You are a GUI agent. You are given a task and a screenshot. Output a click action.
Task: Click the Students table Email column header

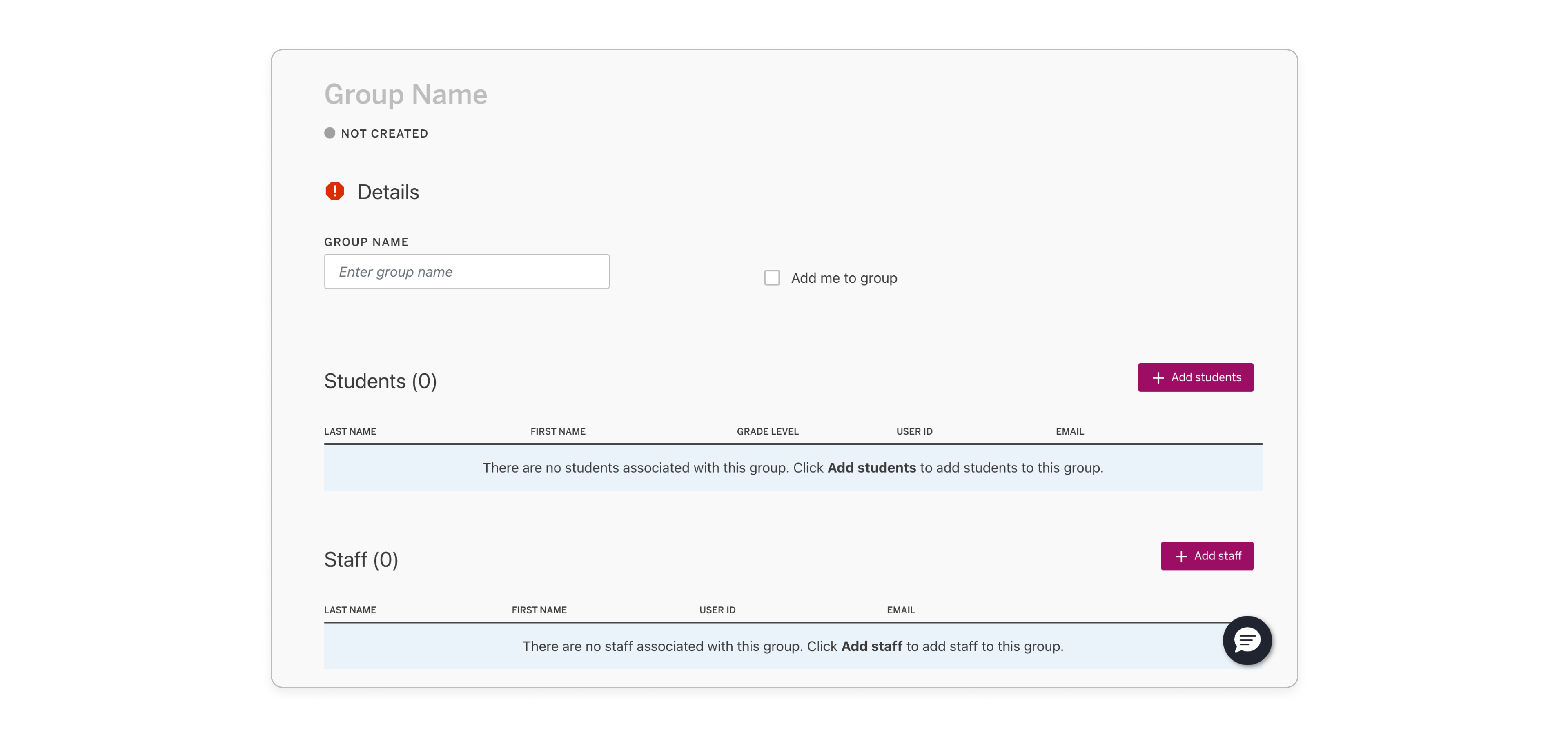1069,431
